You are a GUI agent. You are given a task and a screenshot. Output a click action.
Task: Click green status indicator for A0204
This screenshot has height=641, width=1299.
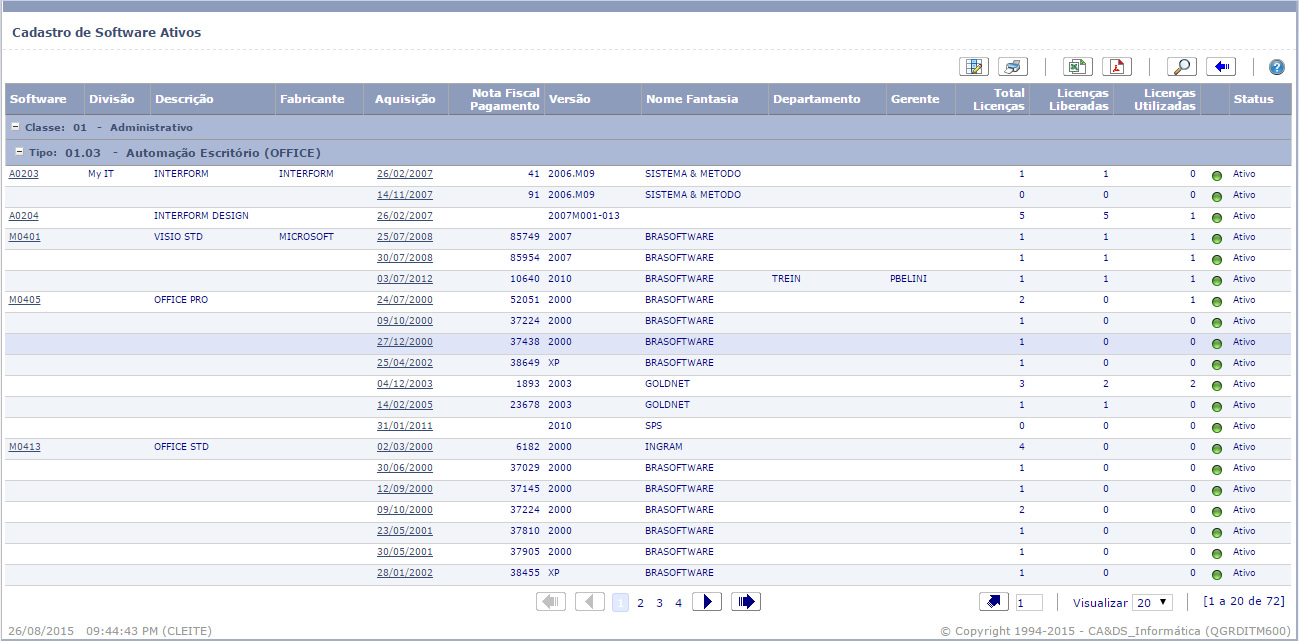pos(1217,217)
